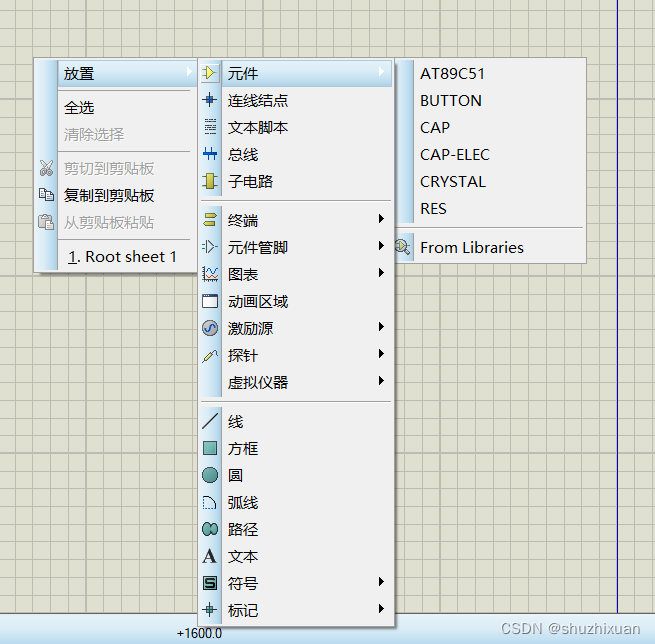The width and height of the screenshot is (655, 644).
Task: Click the component icon beside 元件
Action: tap(210, 74)
